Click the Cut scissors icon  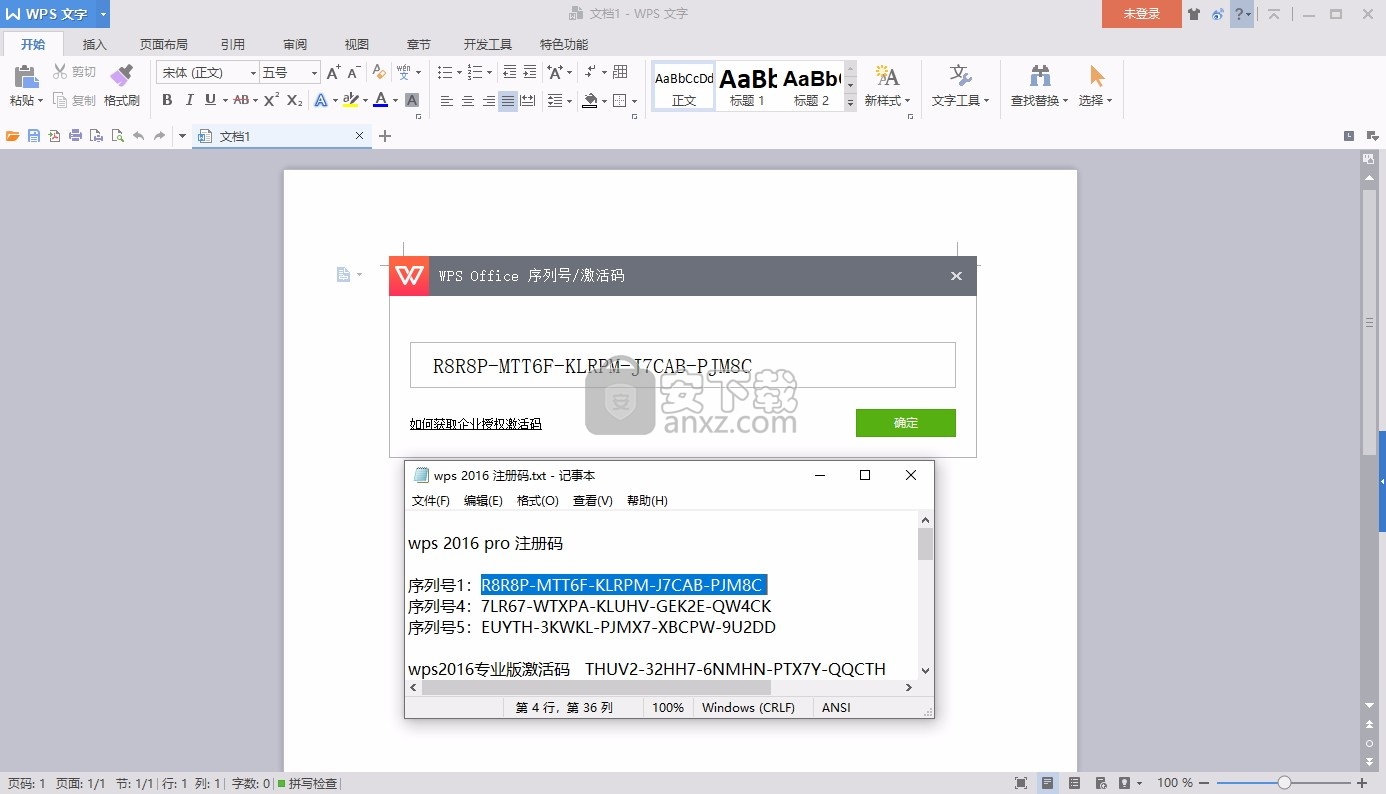tap(60, 72)
